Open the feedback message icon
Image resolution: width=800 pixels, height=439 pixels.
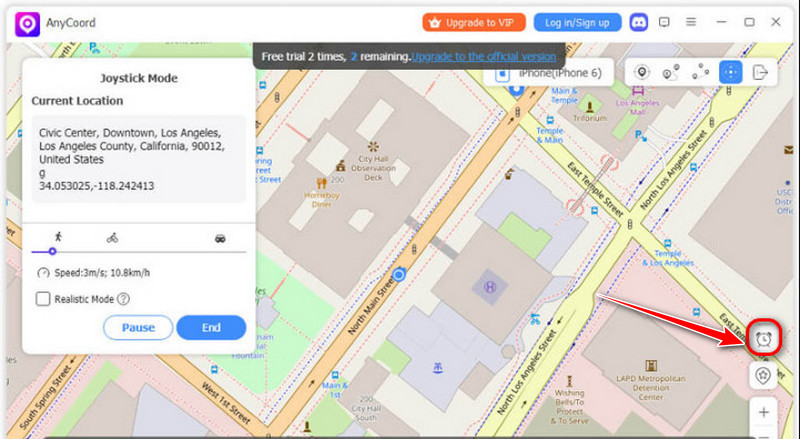(x=664, y=22)
